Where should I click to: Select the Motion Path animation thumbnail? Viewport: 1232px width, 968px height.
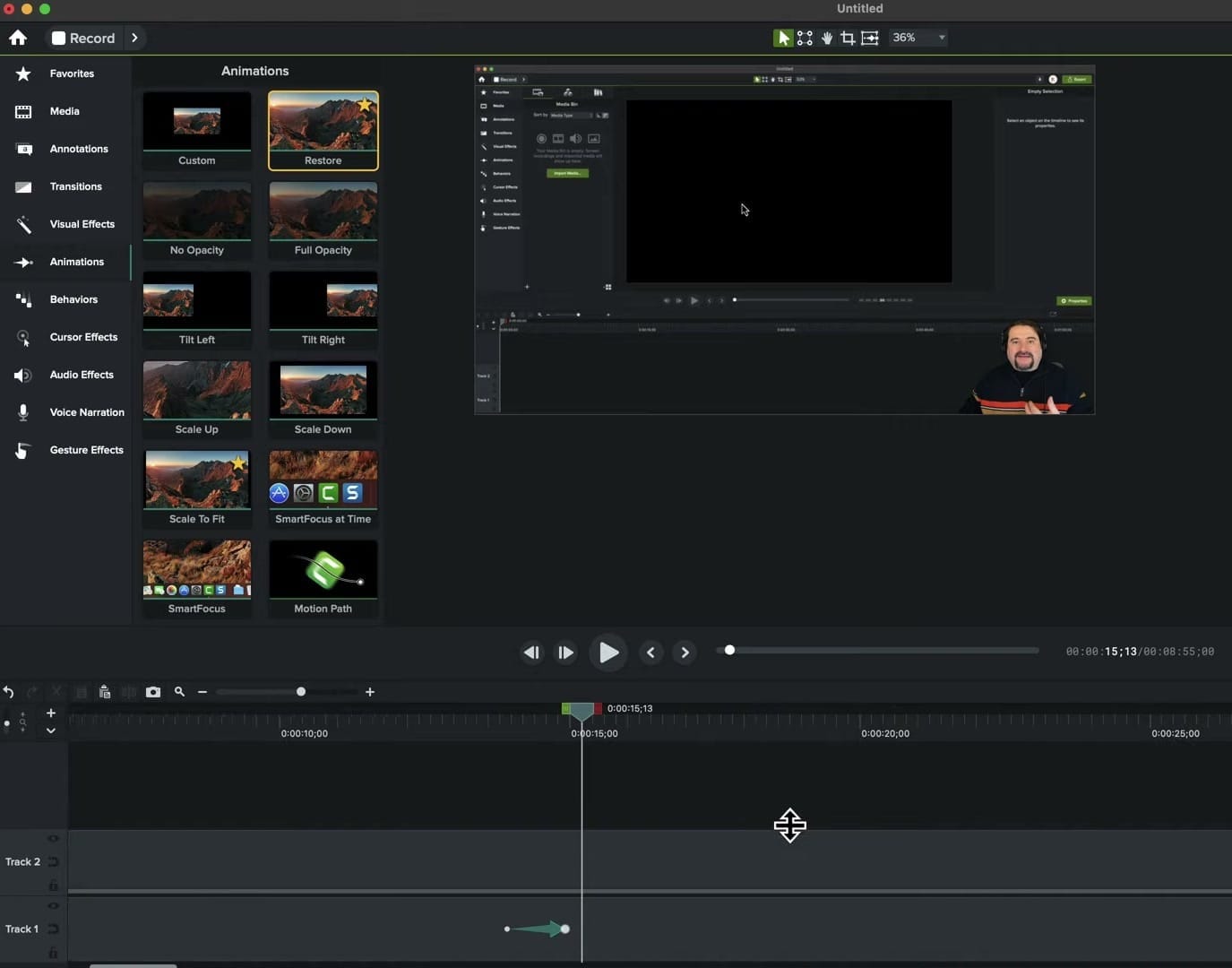(323, 569)
